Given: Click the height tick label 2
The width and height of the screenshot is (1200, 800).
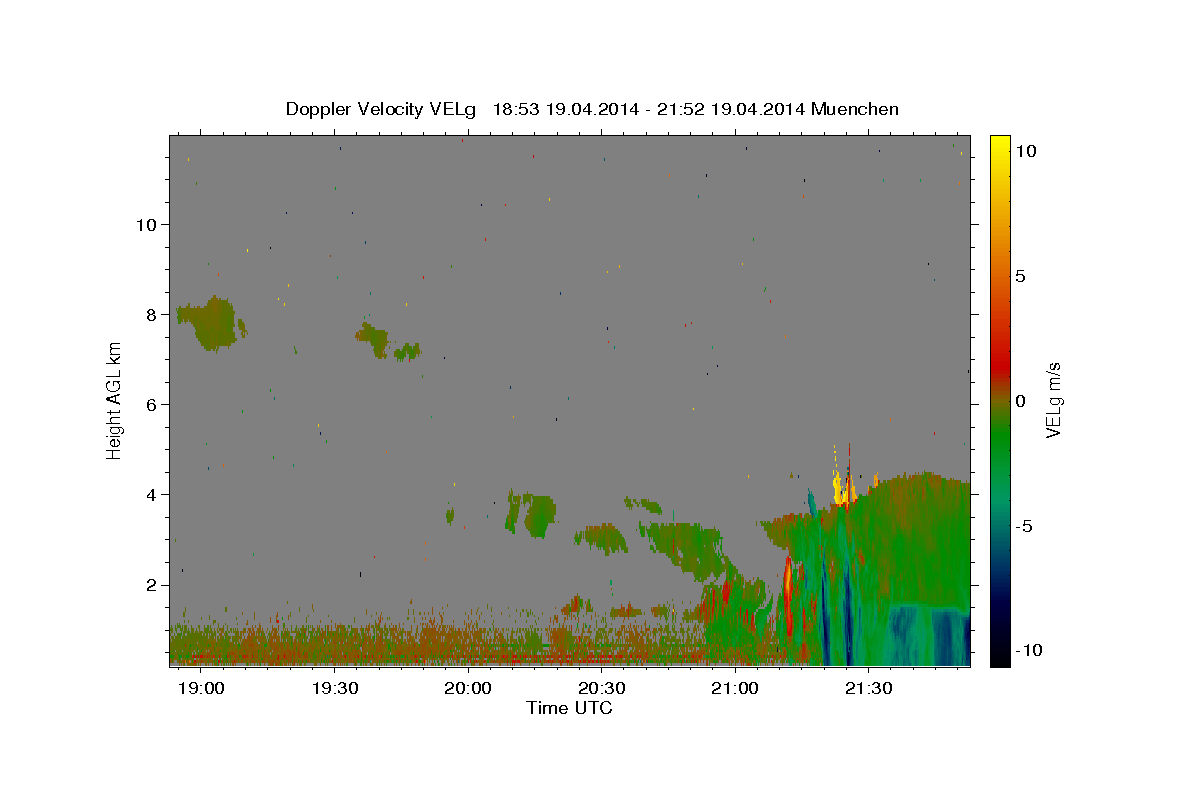Looking at the screenshot, I should (x=152, y=585).
